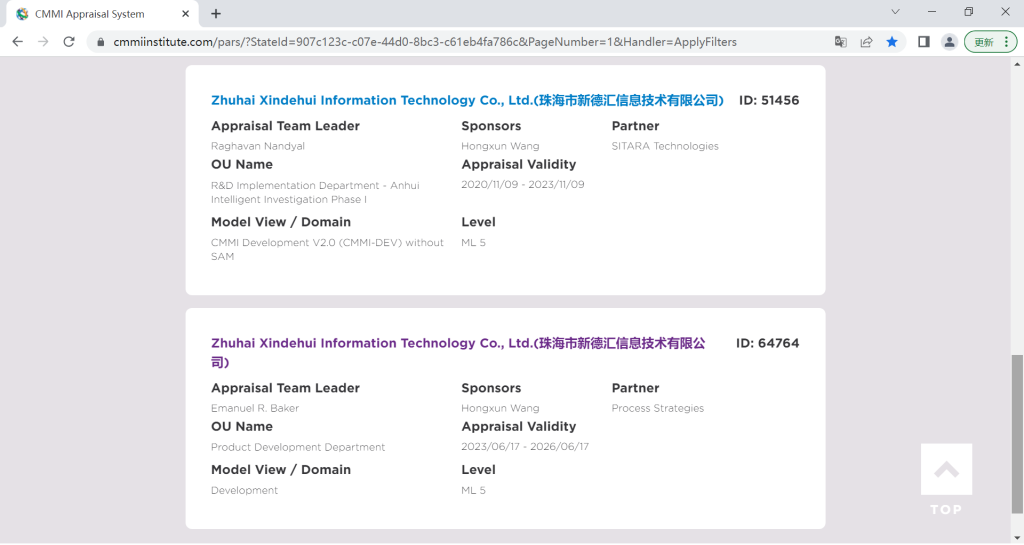1024x545 pixels.
Task: Click partner 'SITARA Technologies'
Action: (x=665, y=146)
